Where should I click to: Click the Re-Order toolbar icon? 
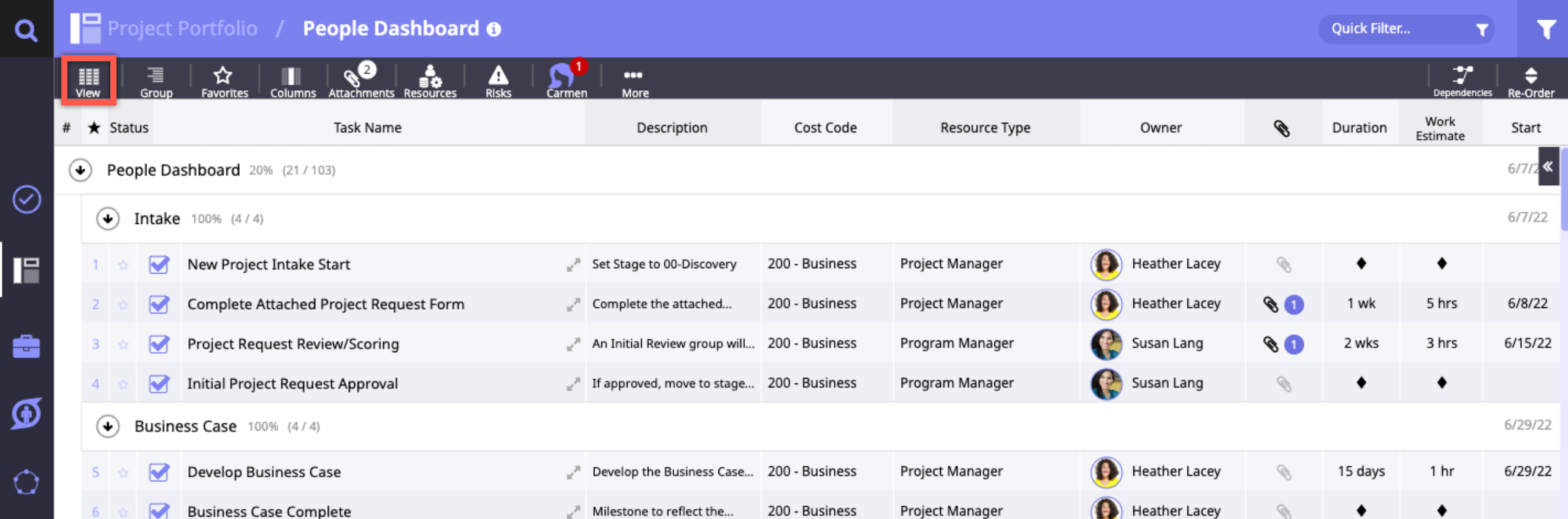click(x=1531, y=81)
